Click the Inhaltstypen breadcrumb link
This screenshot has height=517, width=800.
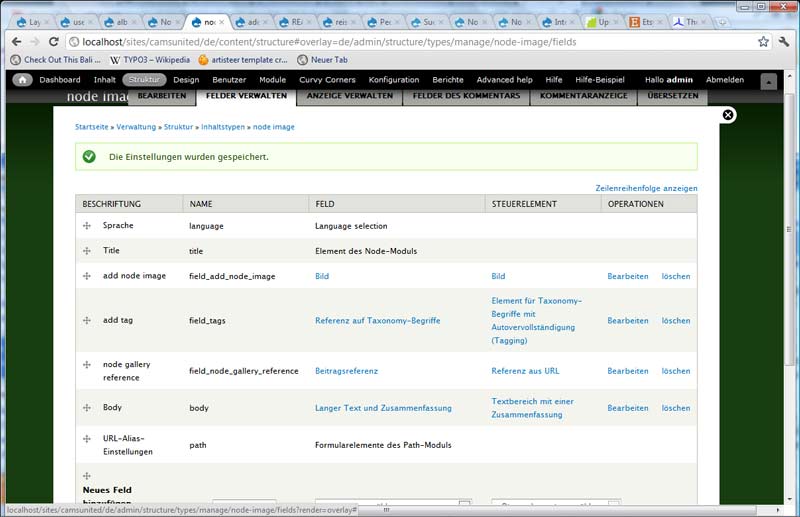tap(223, 127)
